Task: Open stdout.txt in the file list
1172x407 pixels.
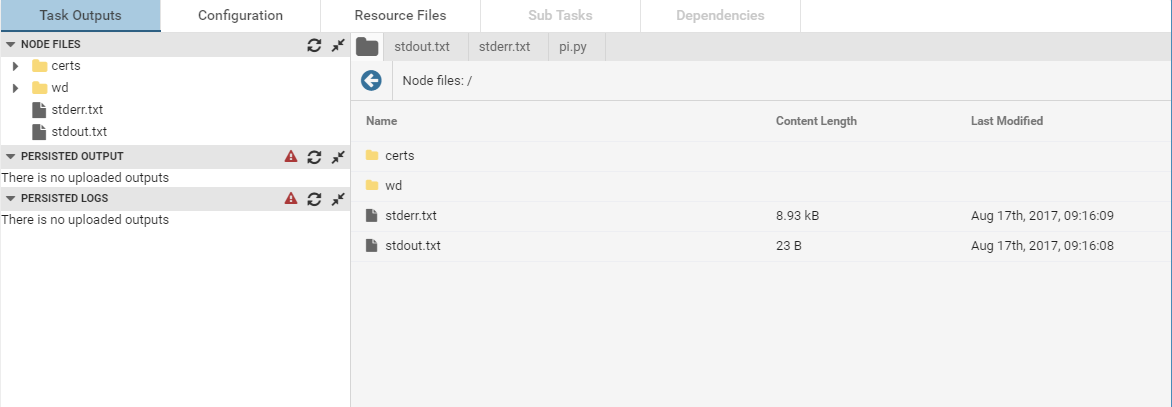Action: pos(412,246)
